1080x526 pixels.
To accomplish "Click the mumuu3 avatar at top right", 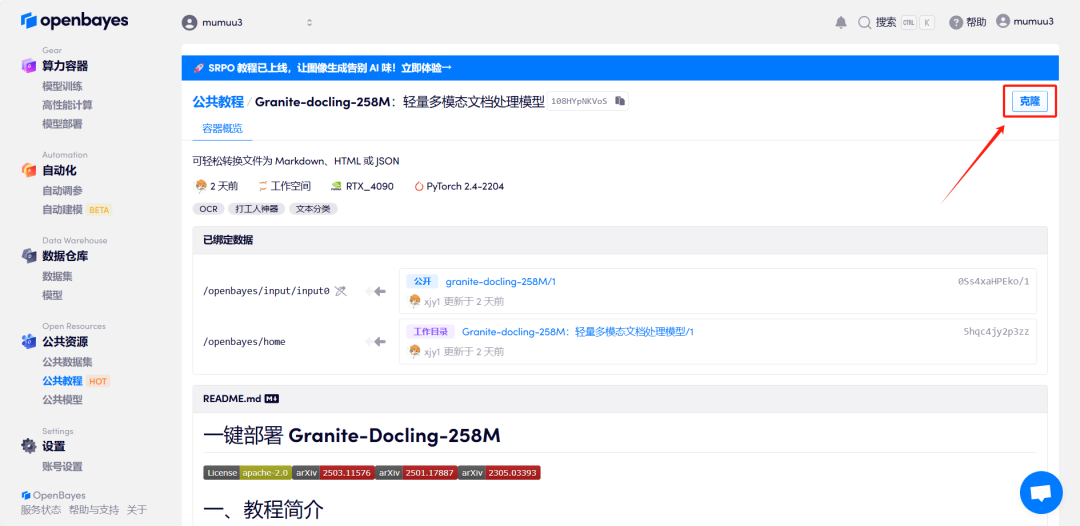I will coord(1002,21).
